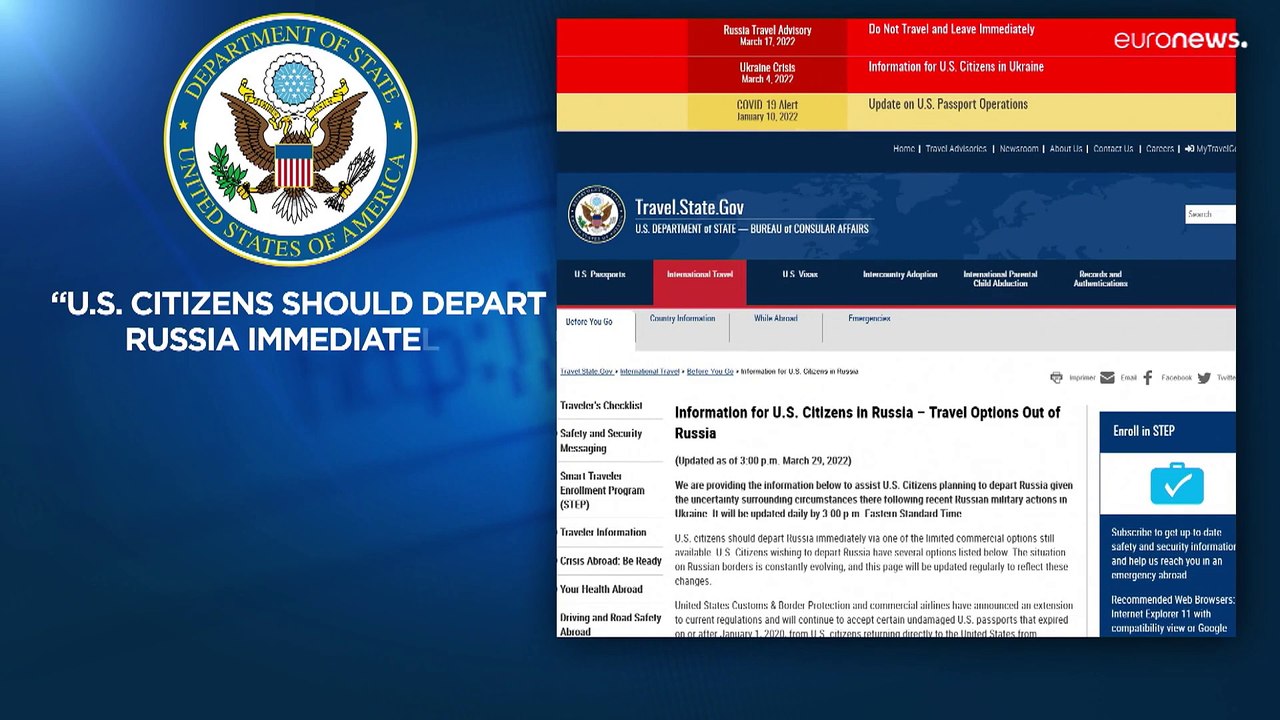Click the Search input field
1280x720 pixels.
1210,214
